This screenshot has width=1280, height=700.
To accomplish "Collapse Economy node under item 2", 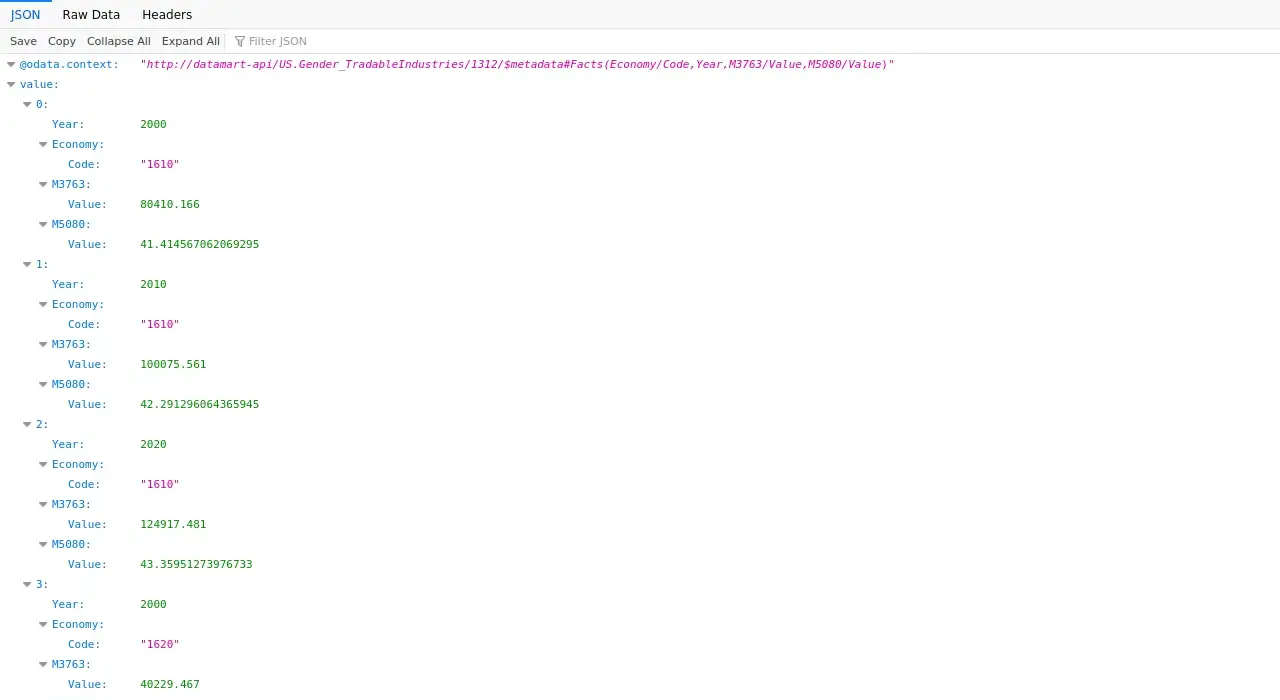I will tap(43, 464).
